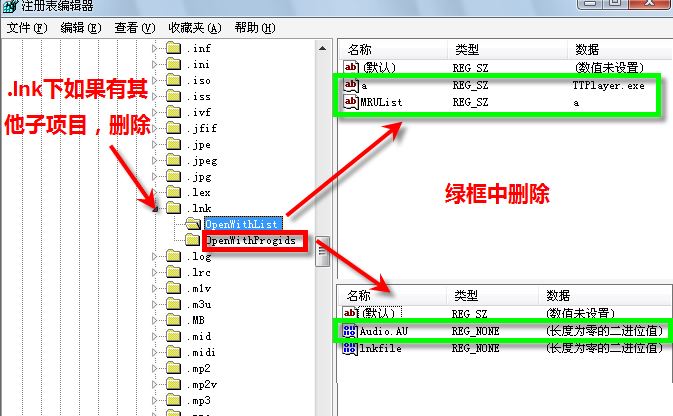This screenshot has width=673, height=416.
Task: Open the 收藏夹(A) menu
Action: click(x=195, y=28)
